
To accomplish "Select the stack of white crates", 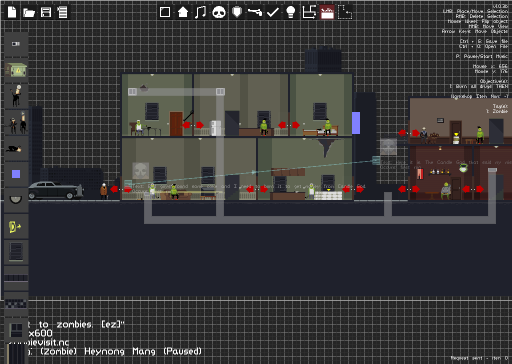I will pyautogui.click(x=328, y=195).
